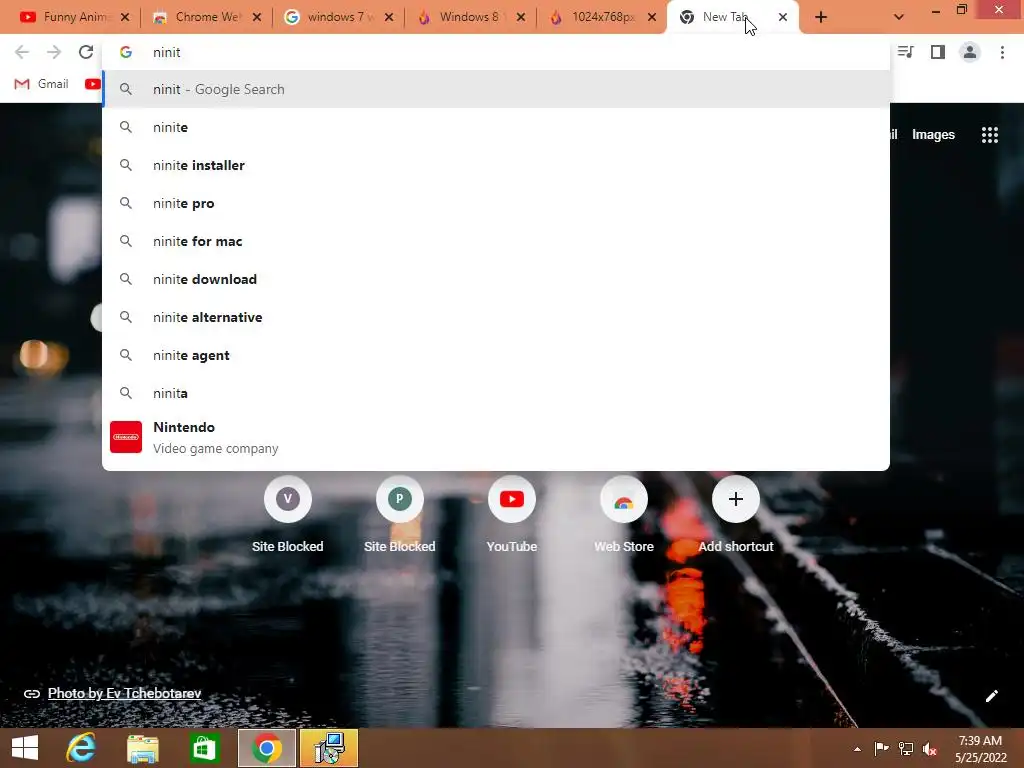Close the Windows 8 tab
This screenshot has width=1024, height=768.
coord(520,17)
